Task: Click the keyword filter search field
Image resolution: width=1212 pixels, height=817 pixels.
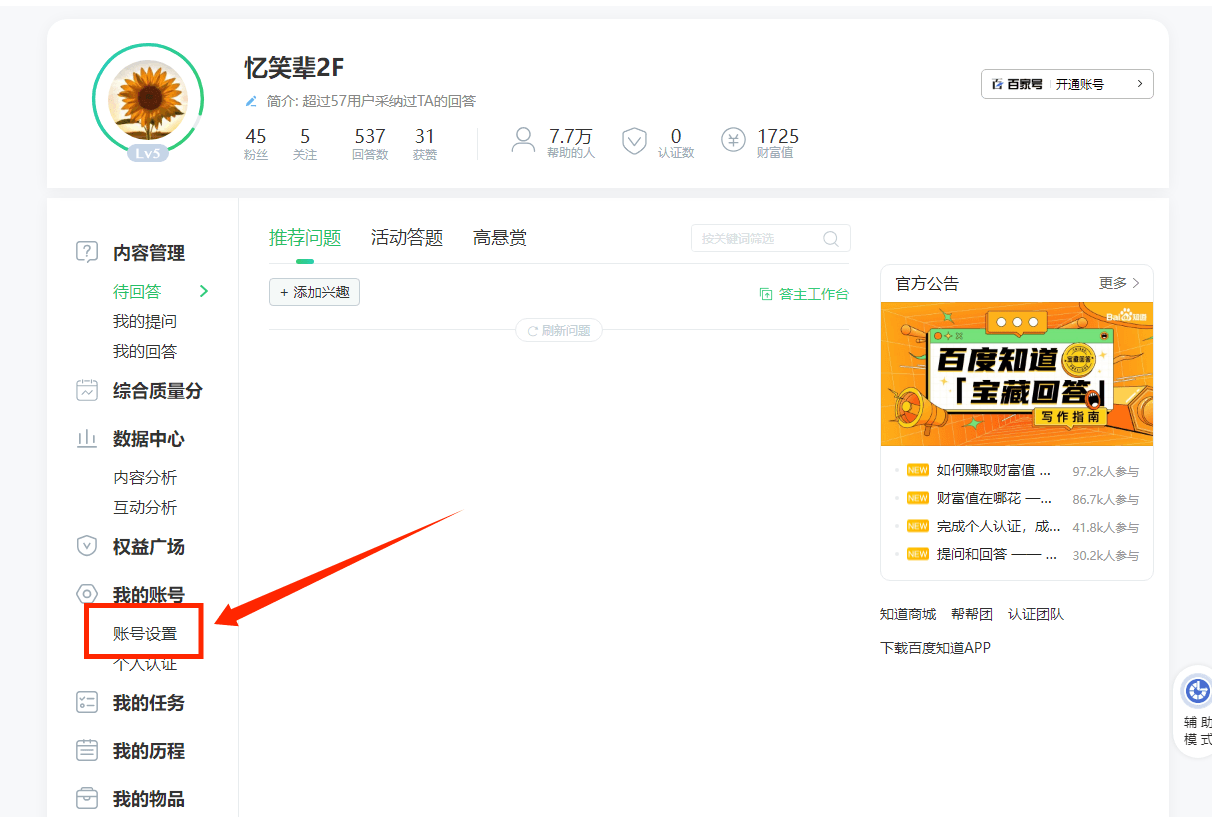Action: [771, 238]
